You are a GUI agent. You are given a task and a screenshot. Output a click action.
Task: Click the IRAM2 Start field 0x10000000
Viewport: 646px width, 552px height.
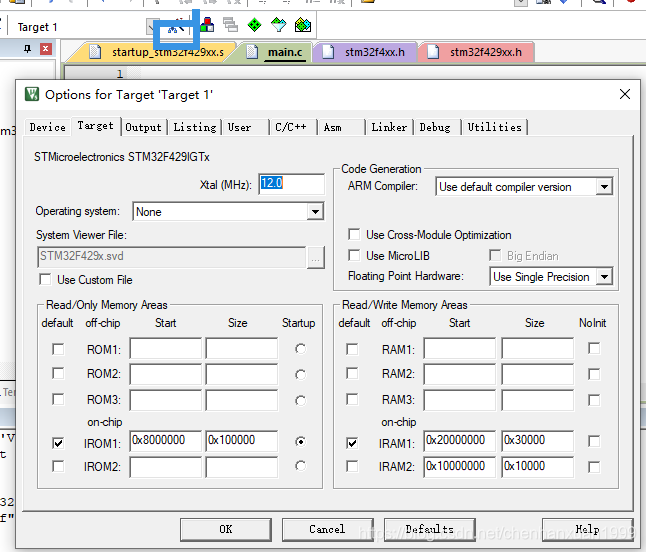pos(459,467)
